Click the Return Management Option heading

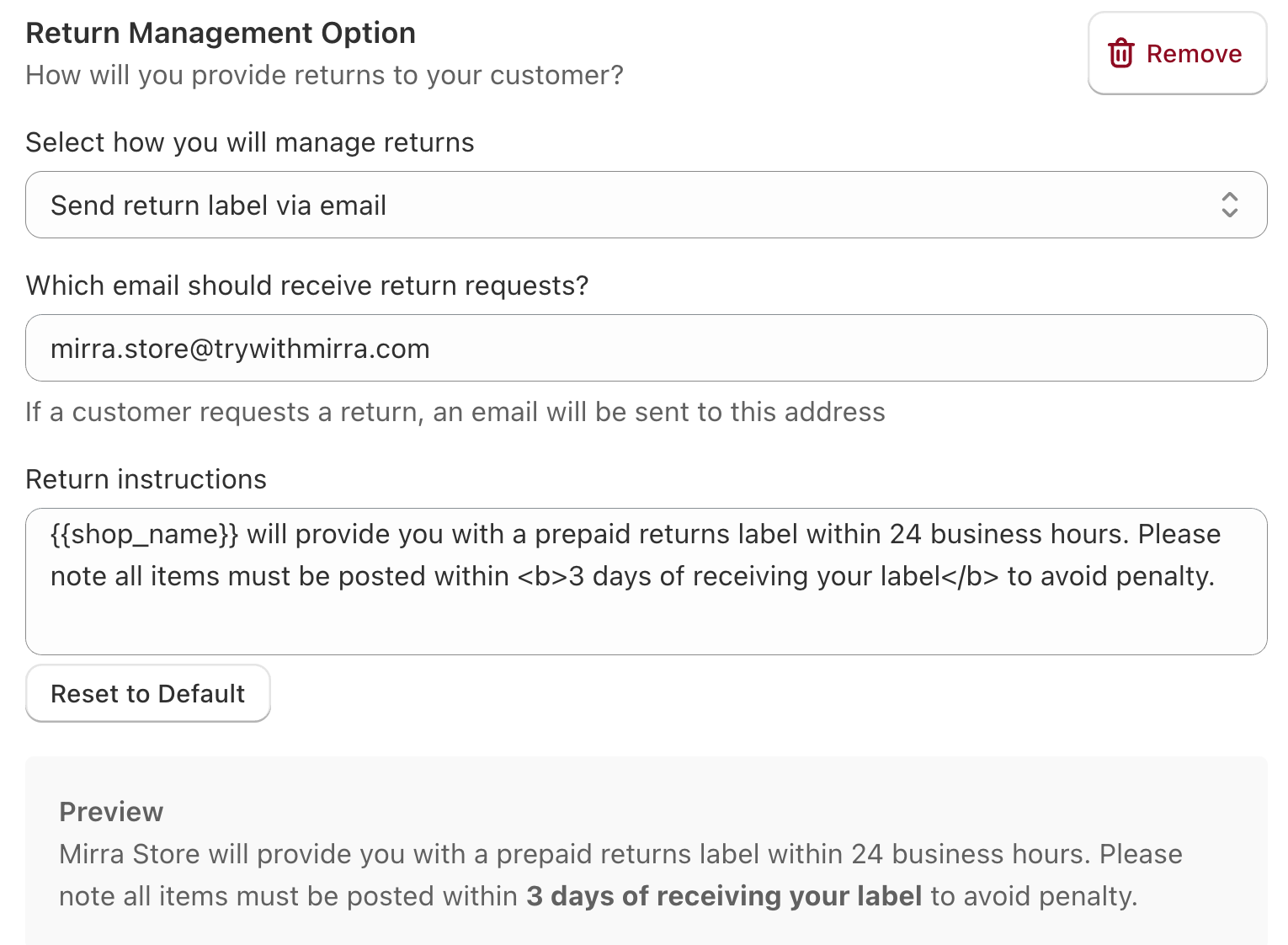click(x=221, y=33)
